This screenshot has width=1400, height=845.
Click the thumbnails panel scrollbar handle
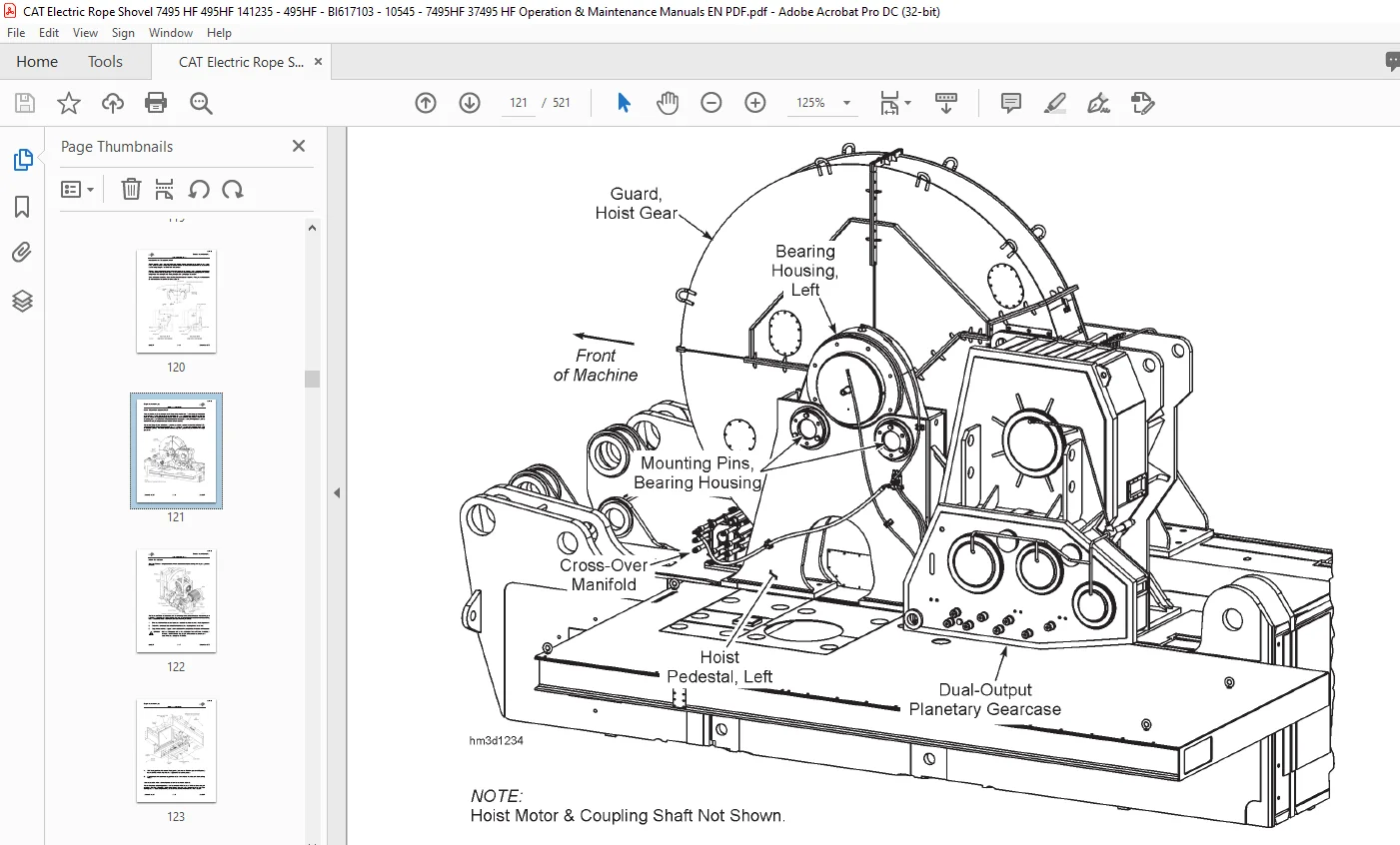pos(312,379)
